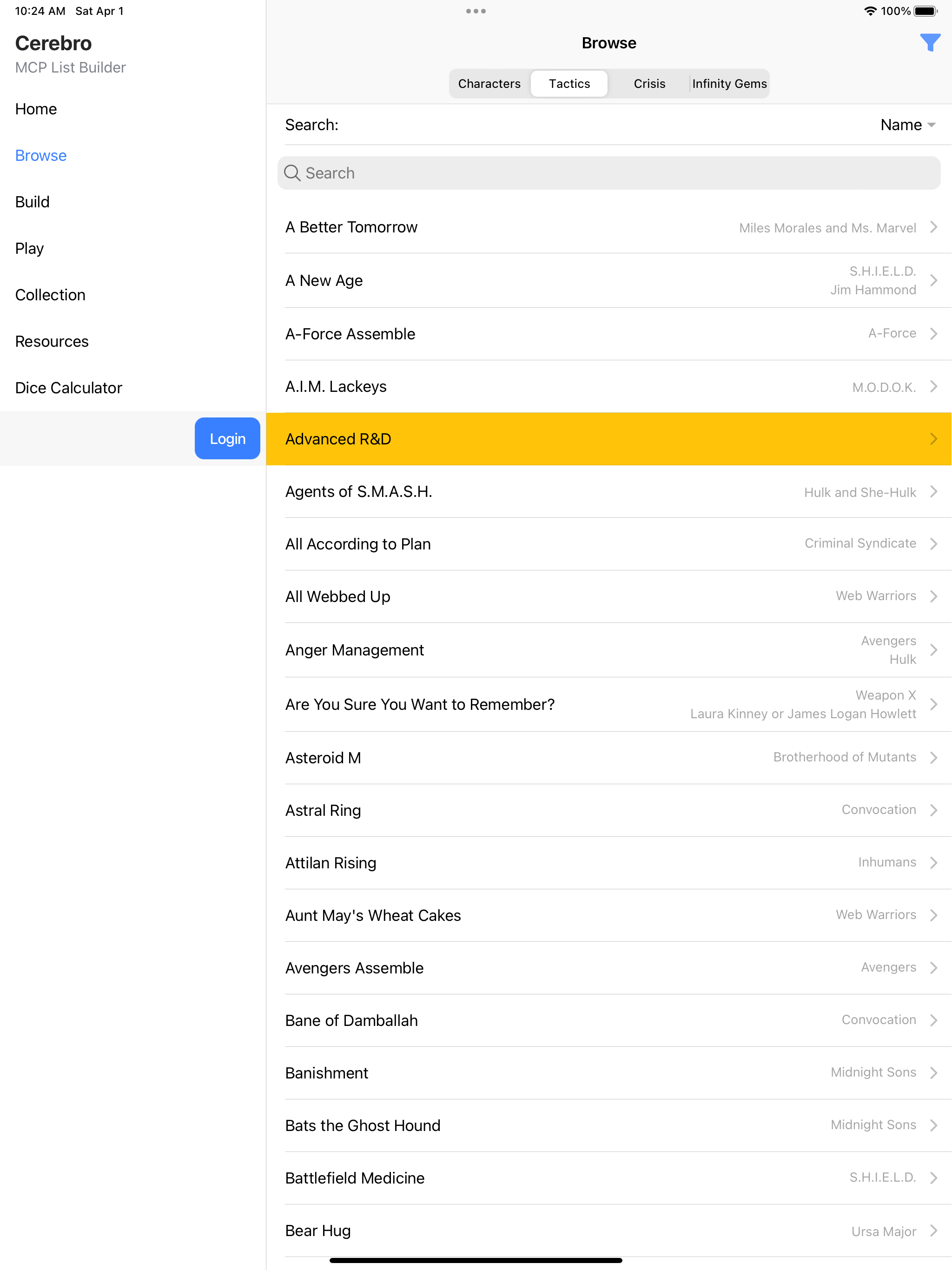The image size is (952, 1270).
Task: Select the 'A-Force Assemble' tactic
Action: pos(608,334)
